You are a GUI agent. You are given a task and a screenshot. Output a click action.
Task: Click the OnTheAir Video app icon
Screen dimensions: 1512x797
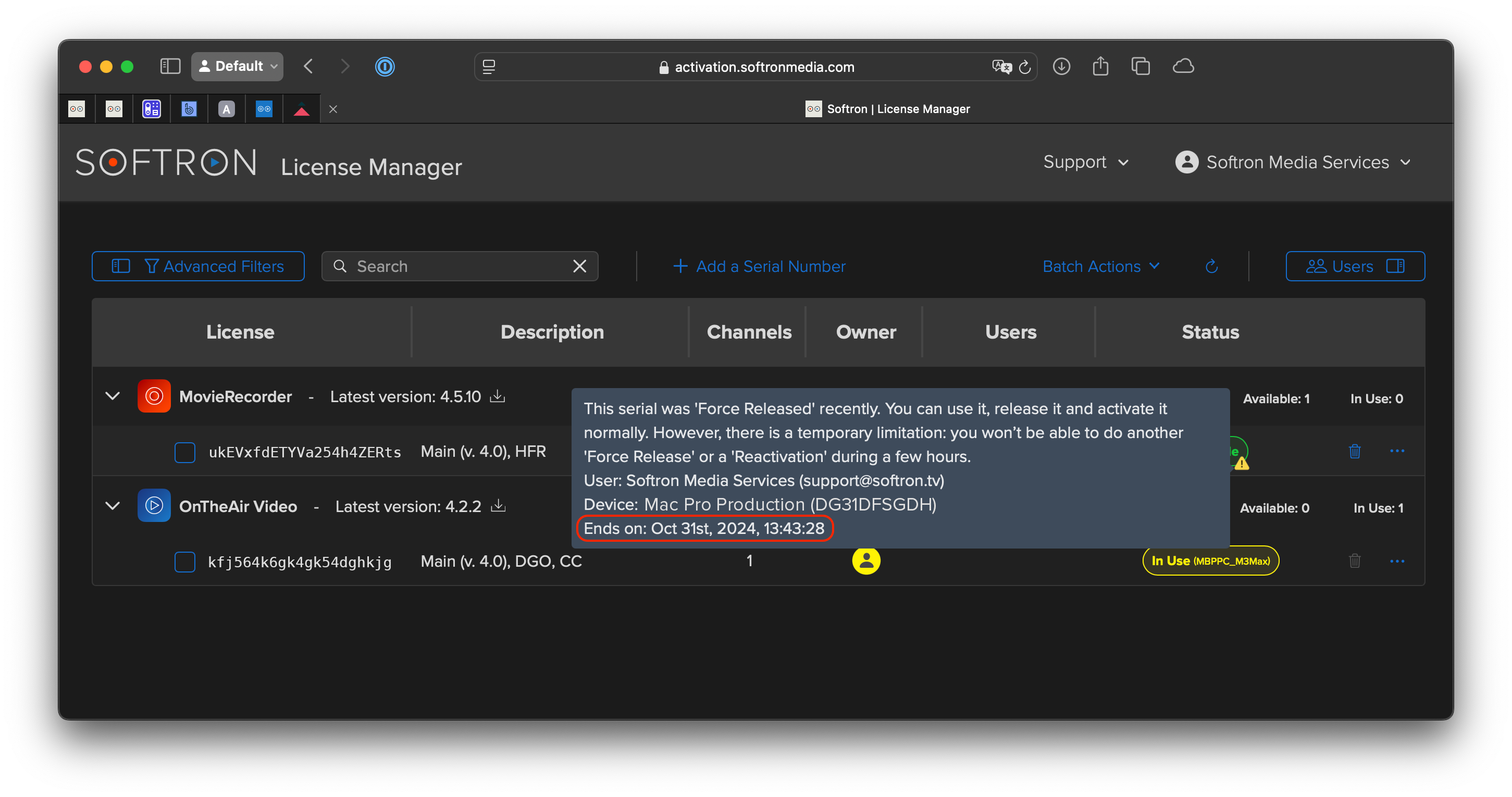(x=154, y=505)
